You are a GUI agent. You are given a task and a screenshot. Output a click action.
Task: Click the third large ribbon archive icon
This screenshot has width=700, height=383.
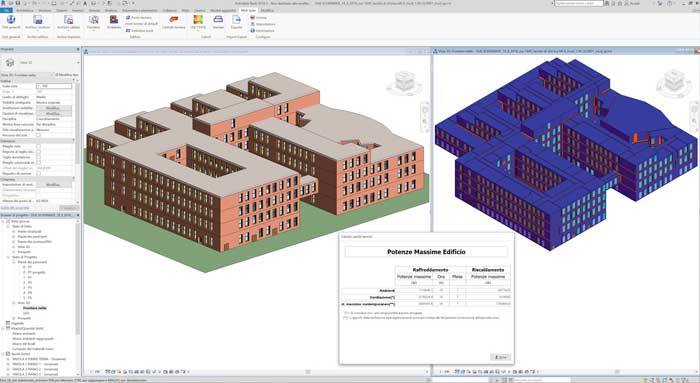(x=68, y=22)
